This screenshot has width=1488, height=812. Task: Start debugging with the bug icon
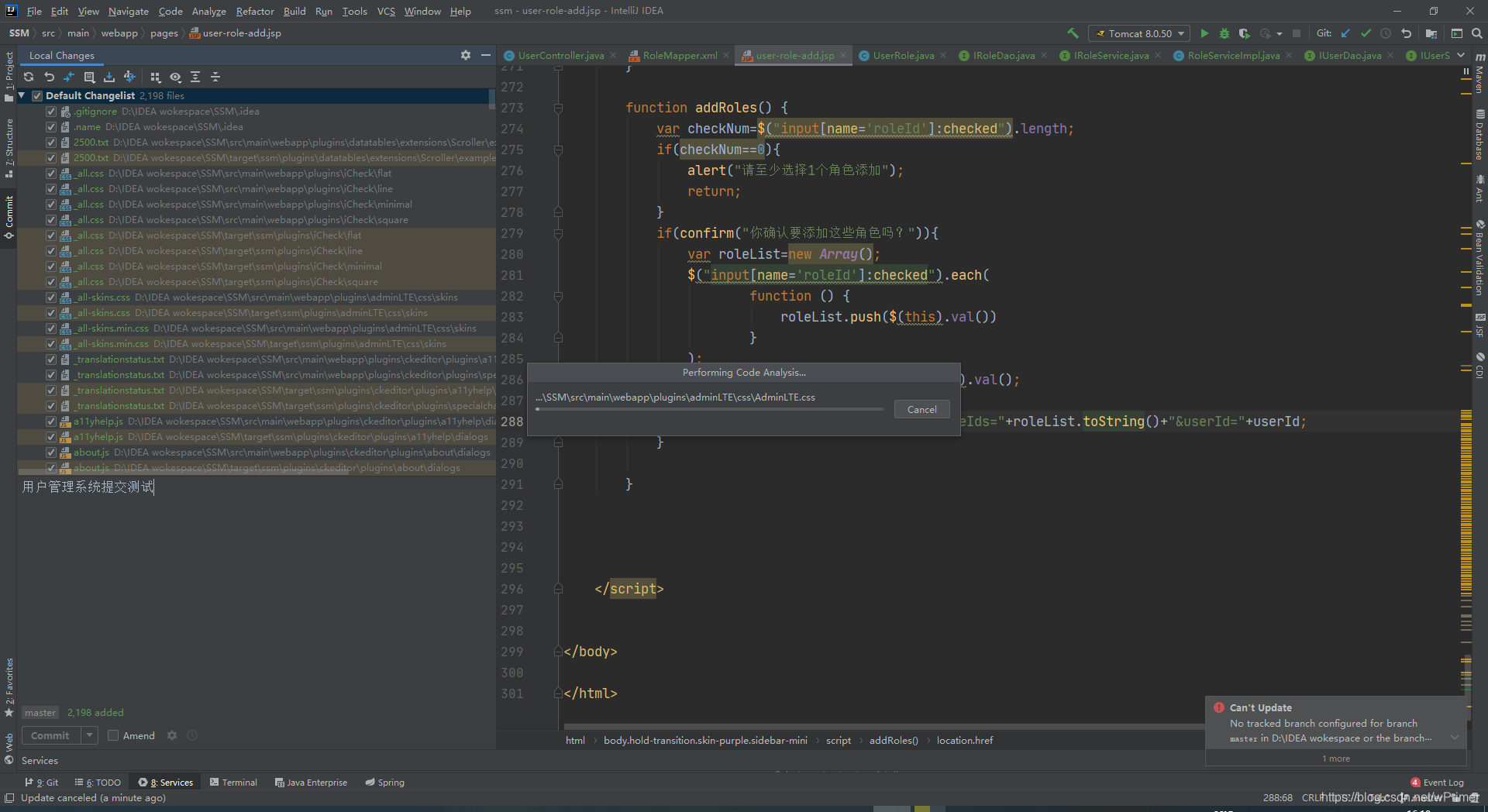point(1224,33)
